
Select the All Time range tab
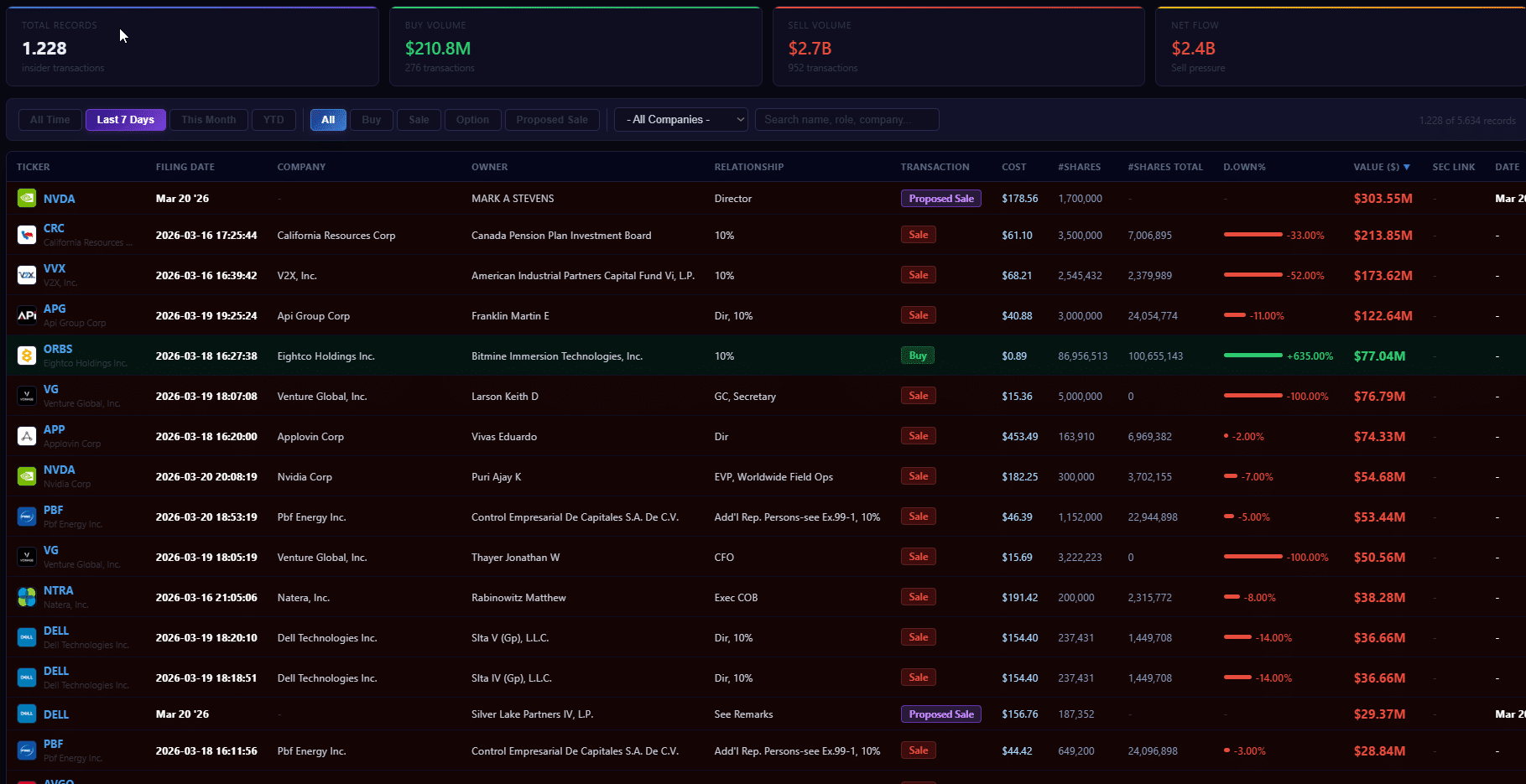click(x=50, y=120)
